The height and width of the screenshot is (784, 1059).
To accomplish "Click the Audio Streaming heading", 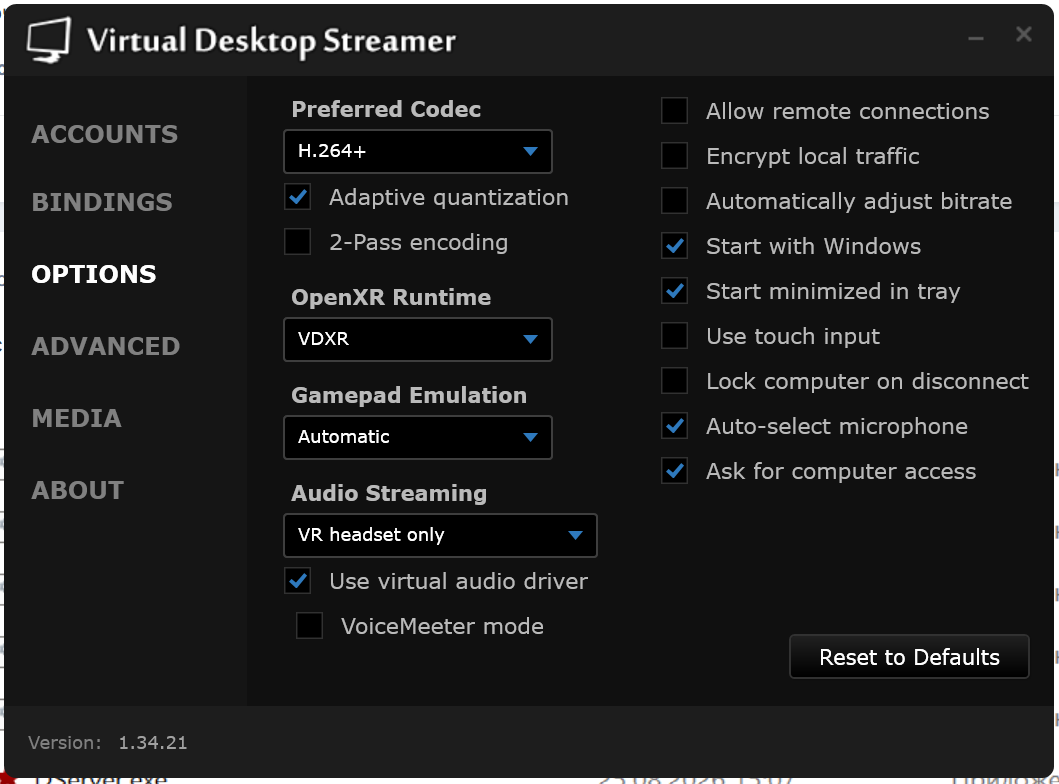I will click(x=388, y=493).
